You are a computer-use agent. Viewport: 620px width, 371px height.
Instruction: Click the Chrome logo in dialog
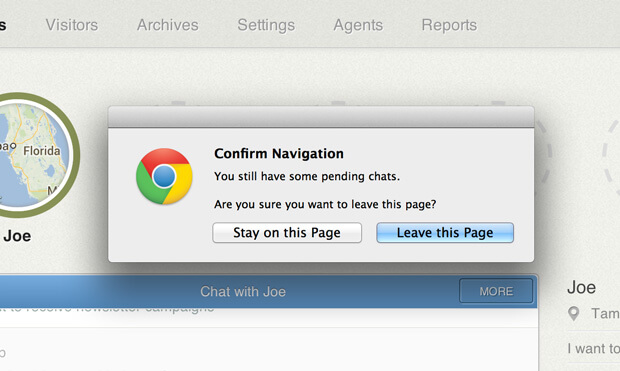pyautogui.click(x=164, y=176)
